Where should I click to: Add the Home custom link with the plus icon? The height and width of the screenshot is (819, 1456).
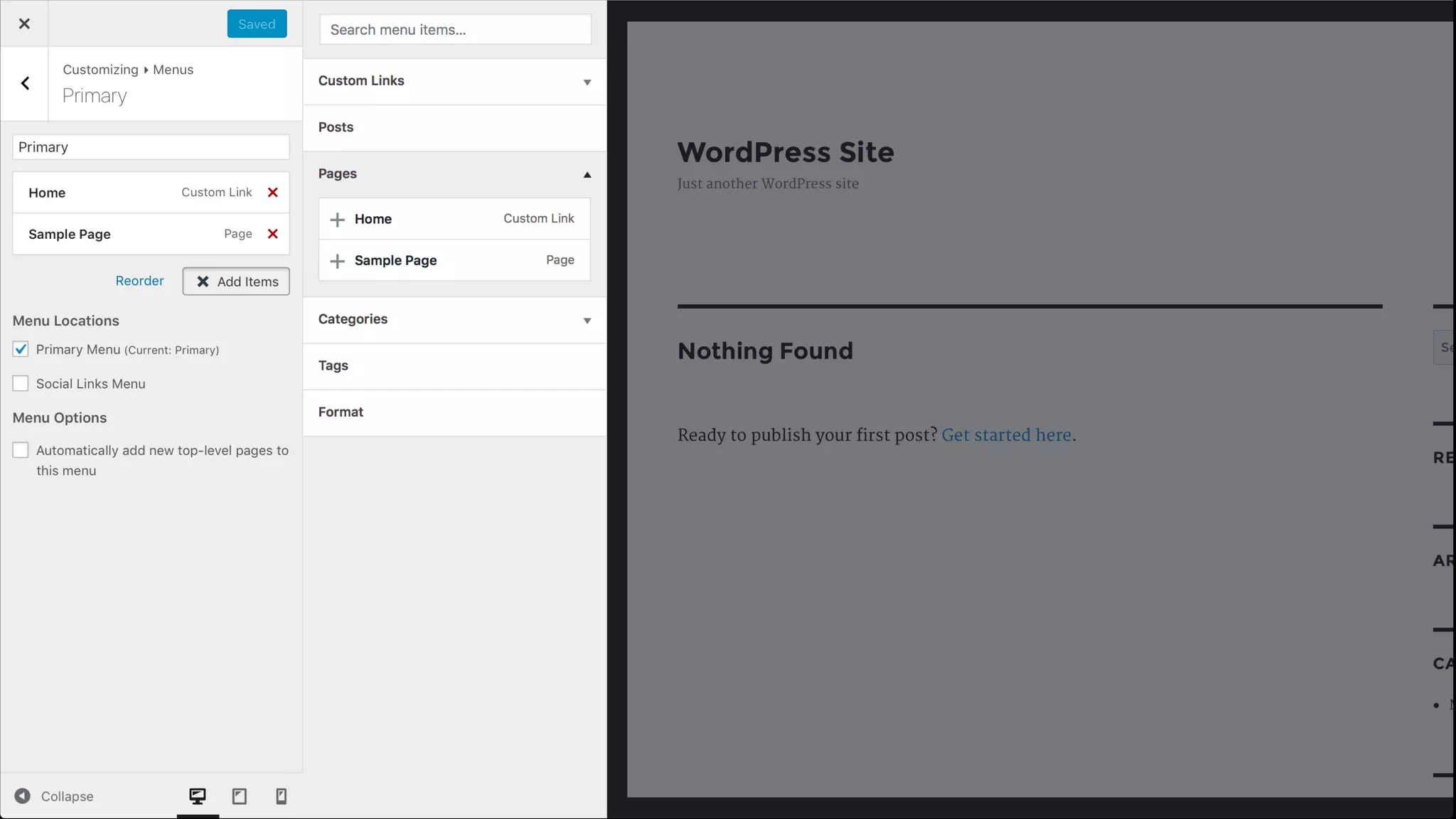tap(338, 219)
